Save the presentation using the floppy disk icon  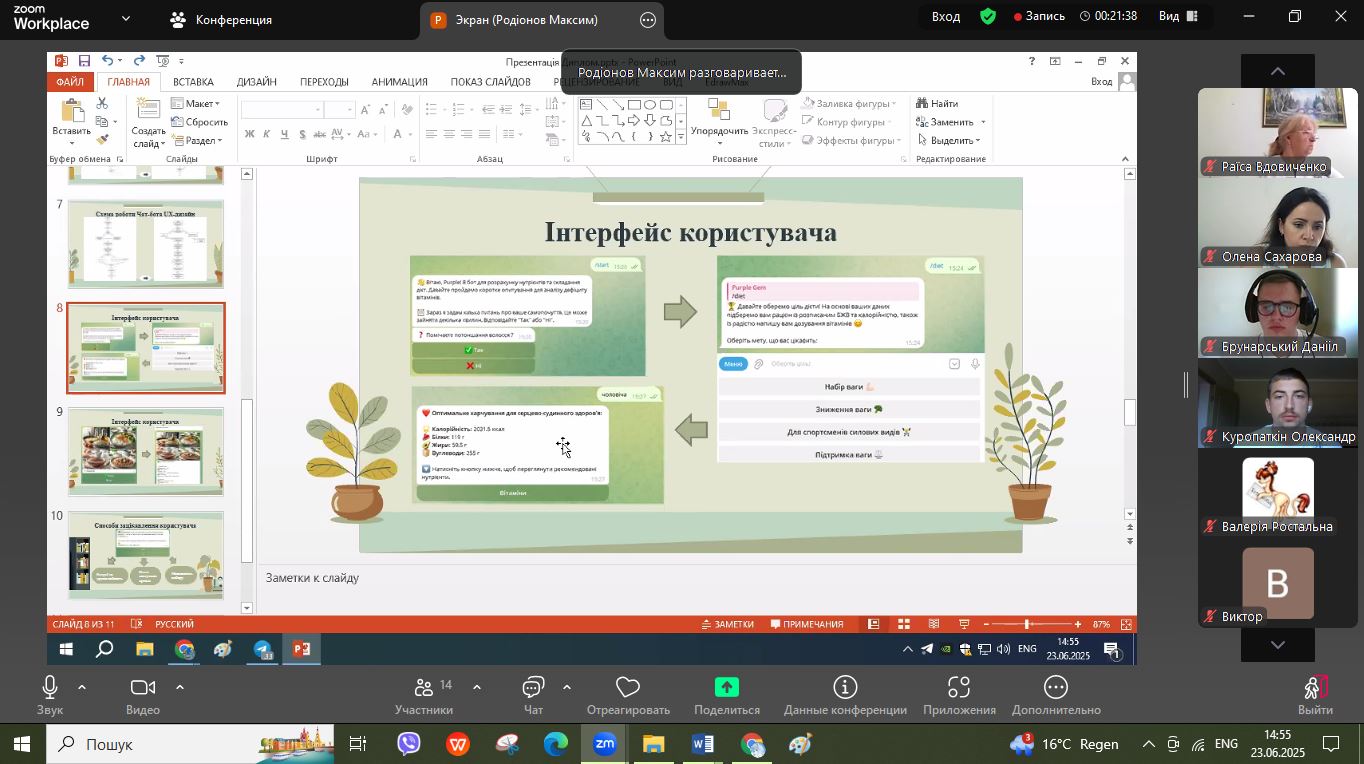click(84, 61)
